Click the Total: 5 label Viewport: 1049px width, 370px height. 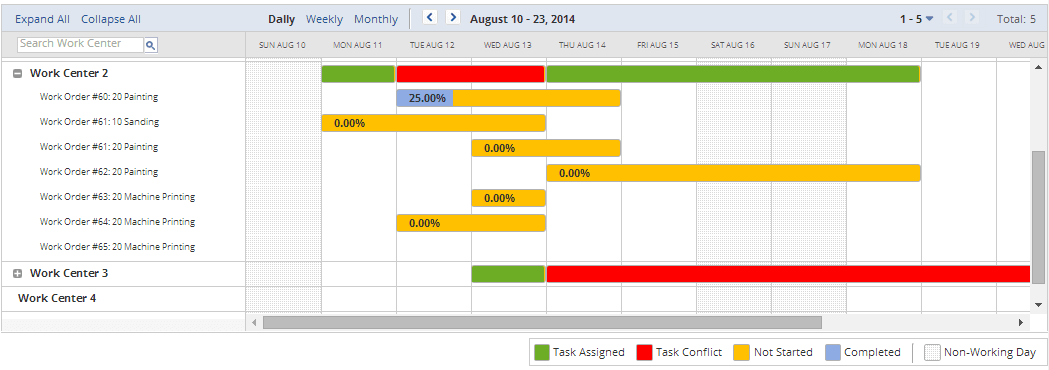(x=1016, y=19)
